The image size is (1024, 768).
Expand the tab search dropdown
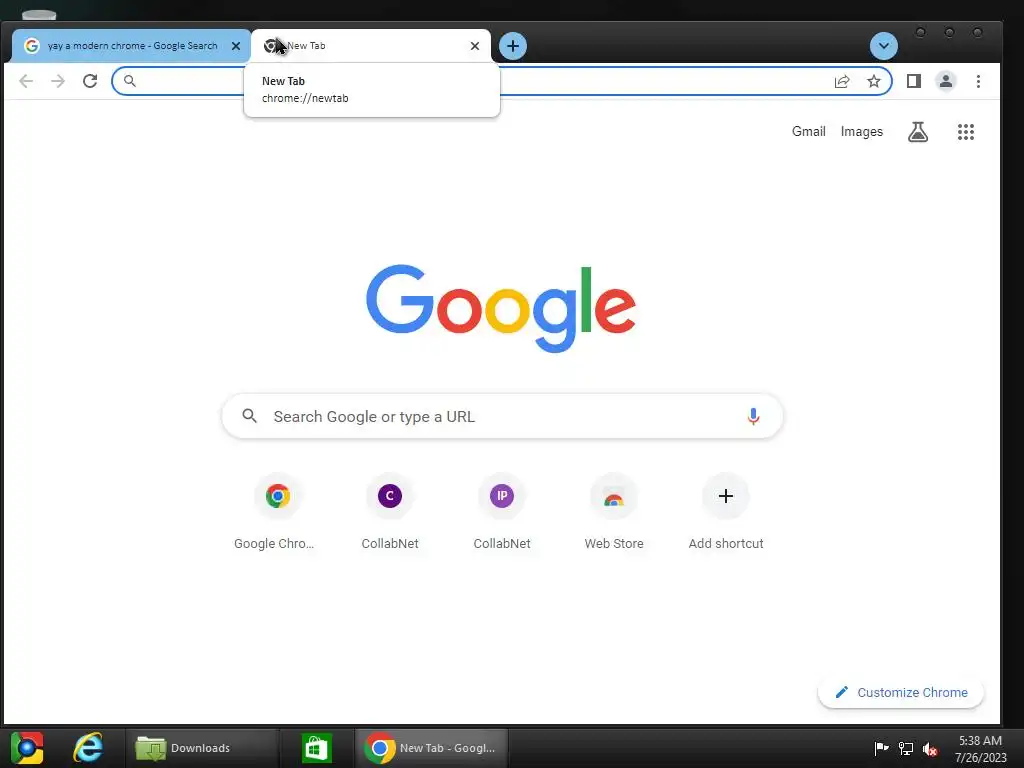point(884,46)
